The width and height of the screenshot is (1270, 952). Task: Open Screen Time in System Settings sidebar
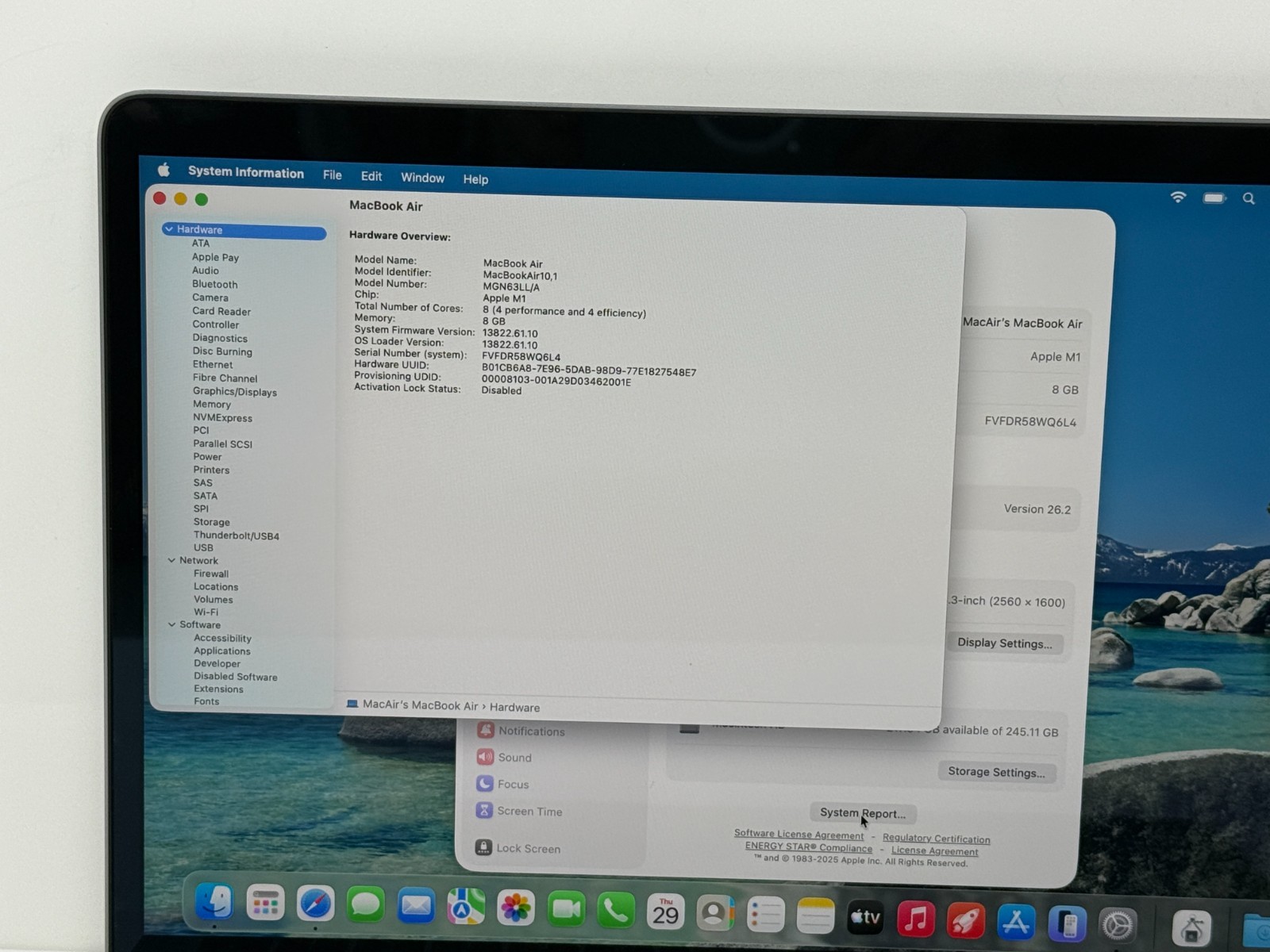[x=519, y=811]
